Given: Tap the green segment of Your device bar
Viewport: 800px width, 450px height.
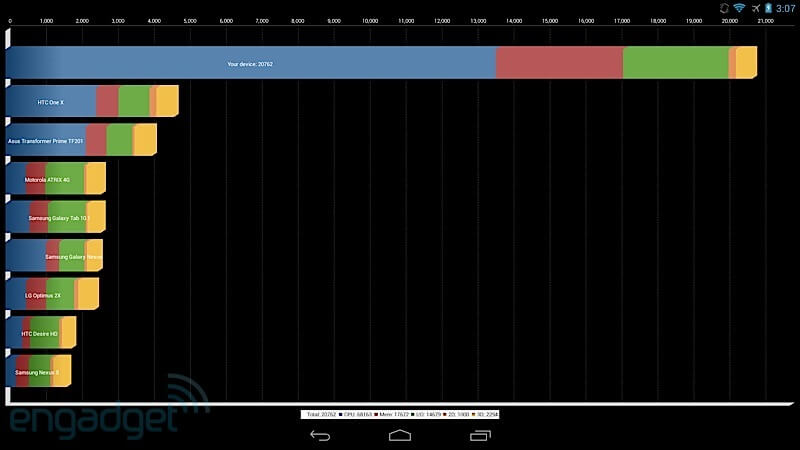Looking at the screenshot, I should click(676, 62).
